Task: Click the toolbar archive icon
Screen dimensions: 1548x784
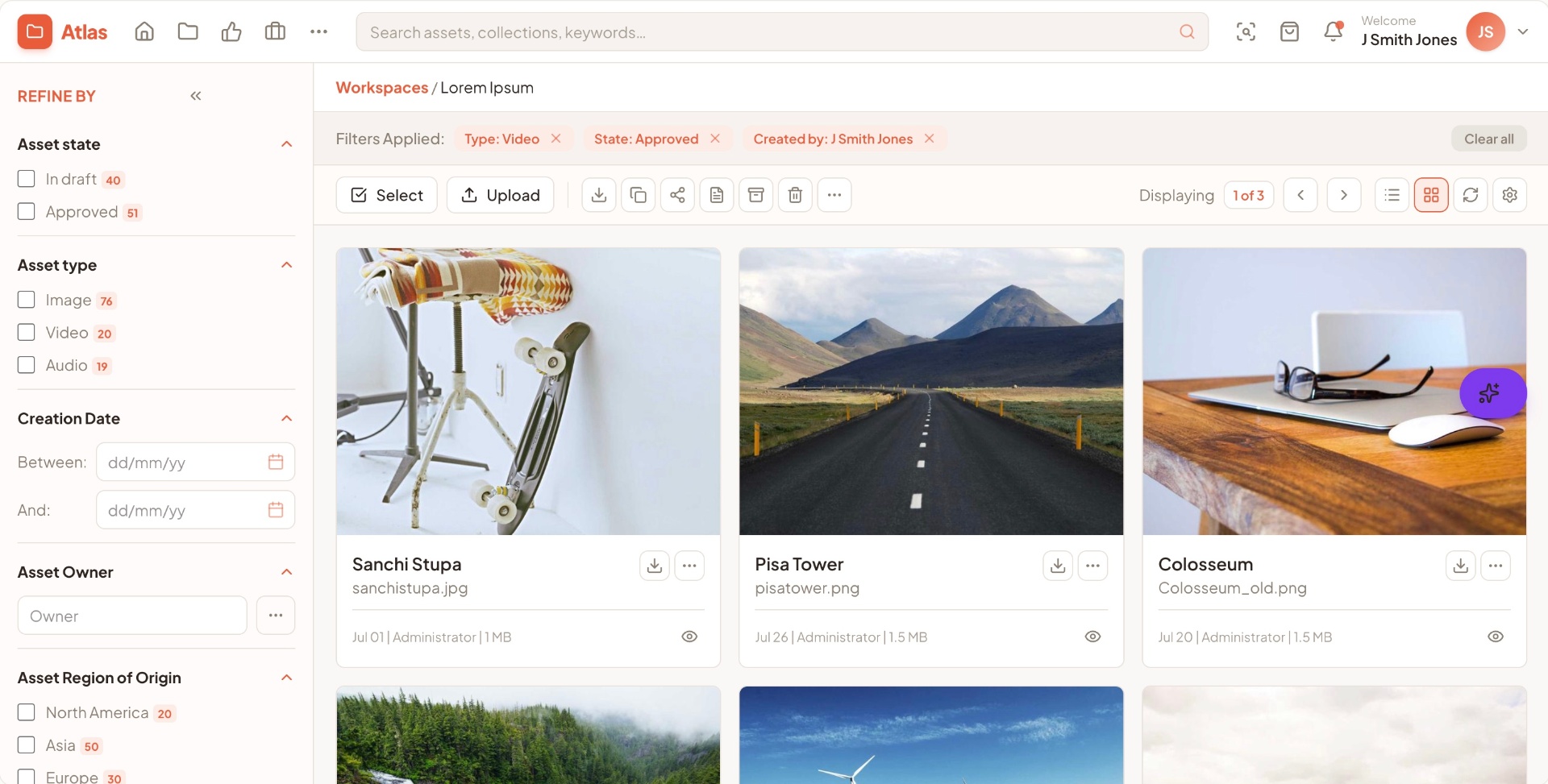Action: (755, 195)
